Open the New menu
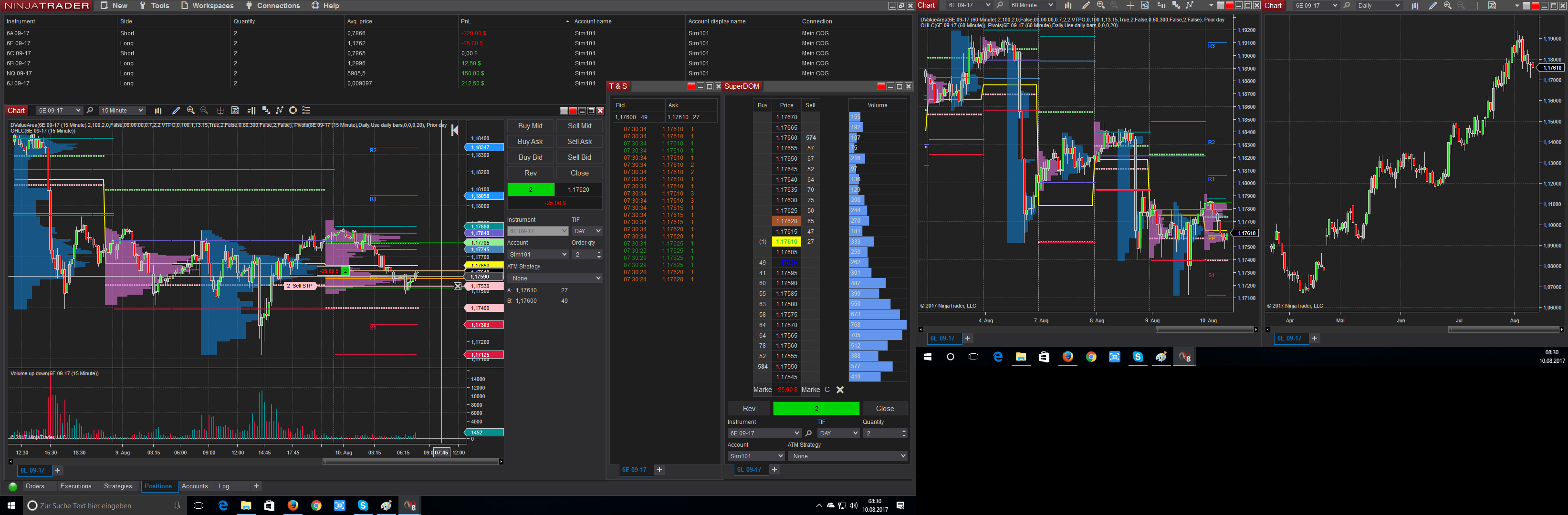This screenshot has height=515, width=1568. tap(114, 5)
